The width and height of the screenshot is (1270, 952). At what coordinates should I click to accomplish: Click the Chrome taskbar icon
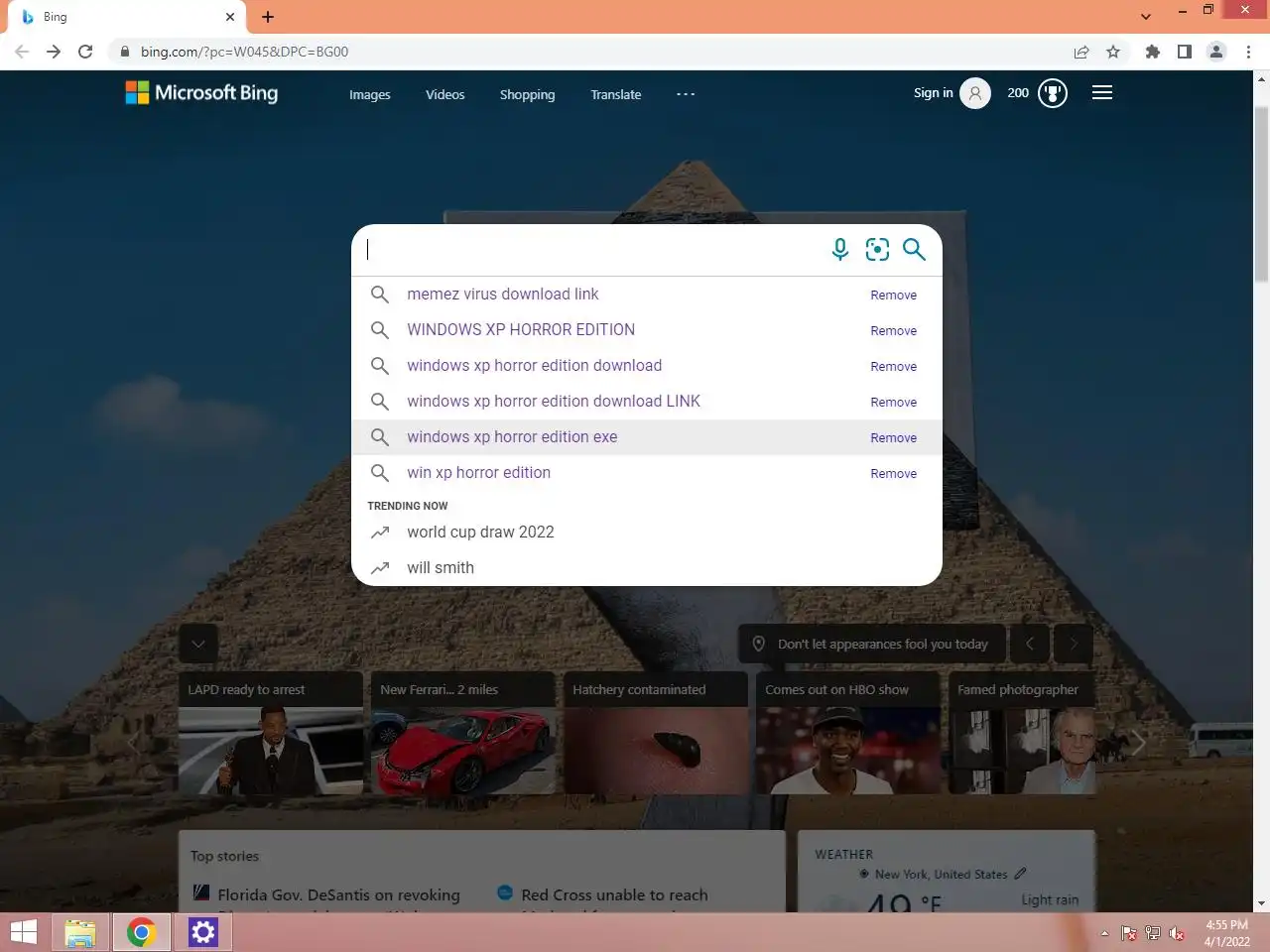click(142, 932)
